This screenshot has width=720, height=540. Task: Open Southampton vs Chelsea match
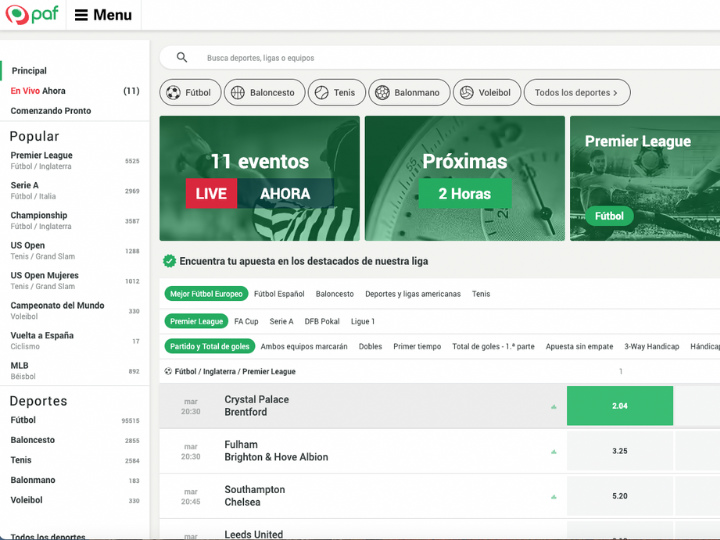(x=255, y=496)
